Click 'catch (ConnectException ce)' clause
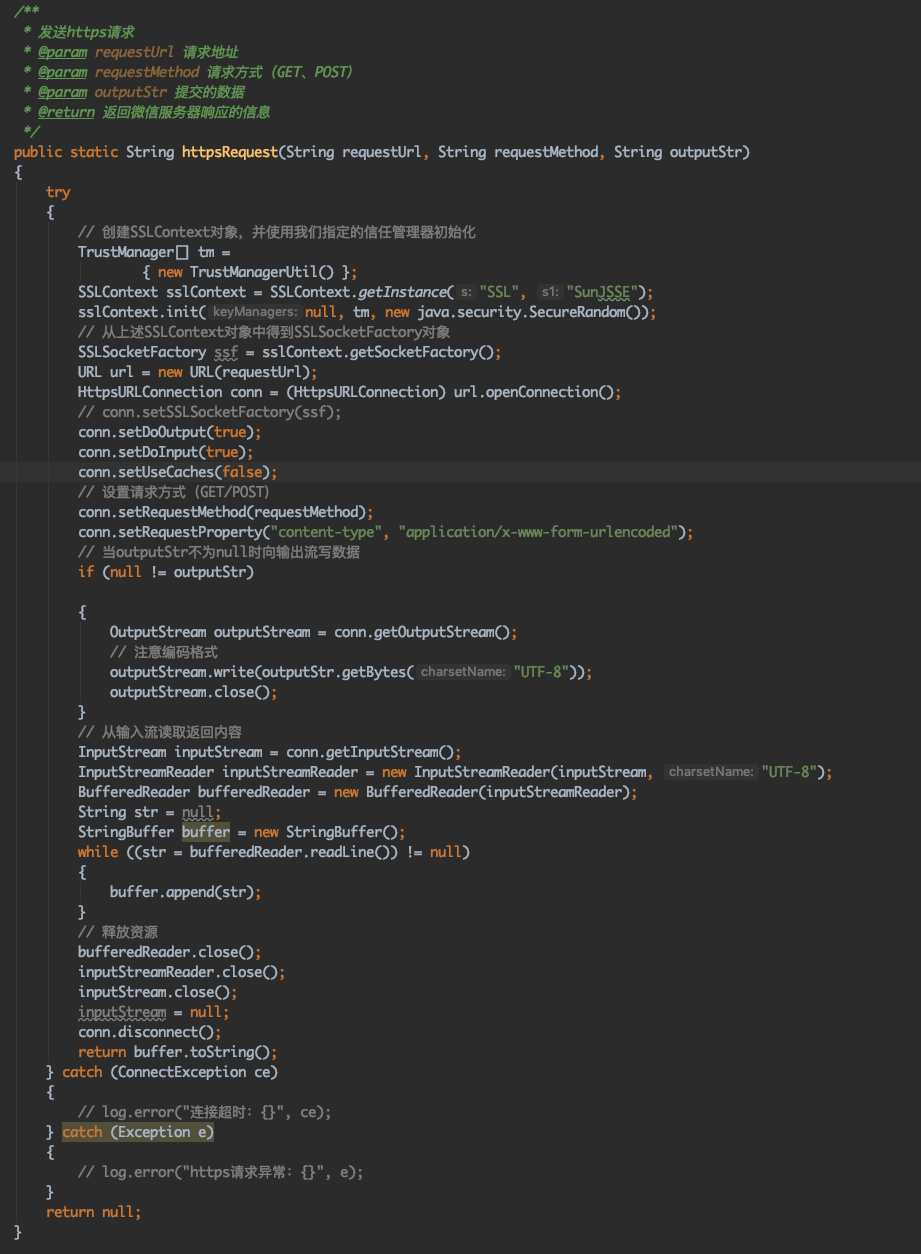The image size is (921, 1254). click(x=170, y=1072)
